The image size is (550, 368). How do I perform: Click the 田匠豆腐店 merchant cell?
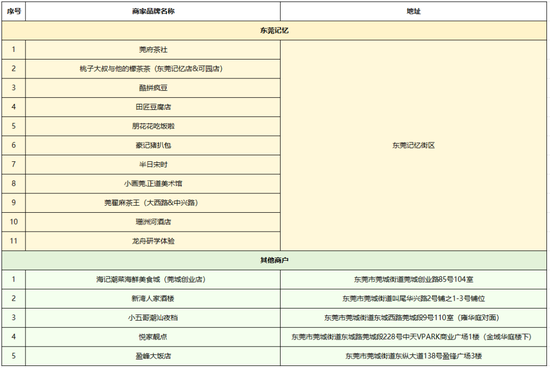(x=153, y=107)
